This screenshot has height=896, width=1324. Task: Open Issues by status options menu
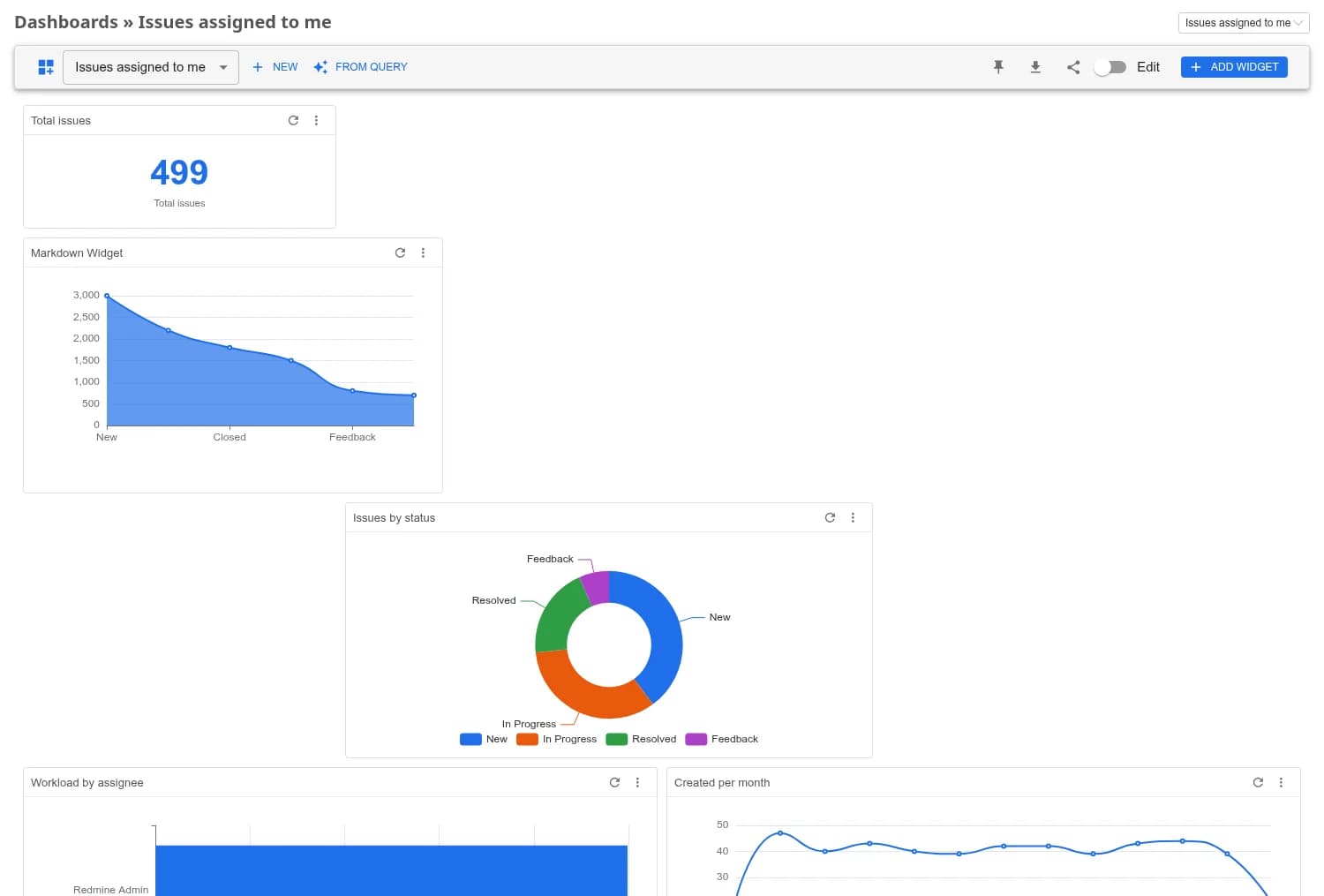tap(853, 517)
